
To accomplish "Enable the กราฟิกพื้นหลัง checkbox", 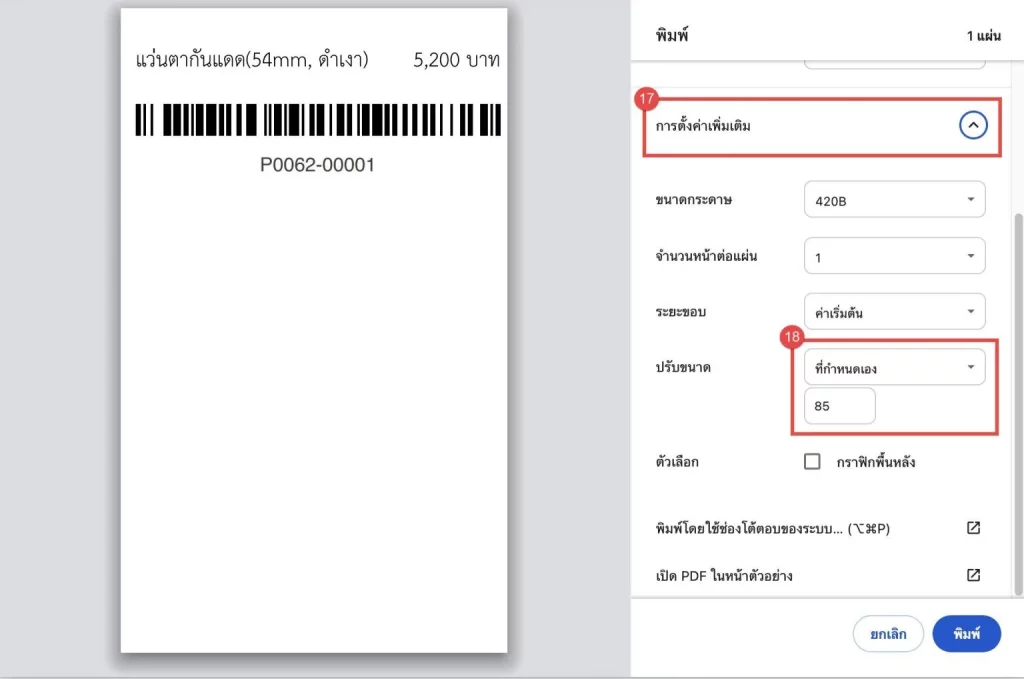I will [x=812, y=462].
